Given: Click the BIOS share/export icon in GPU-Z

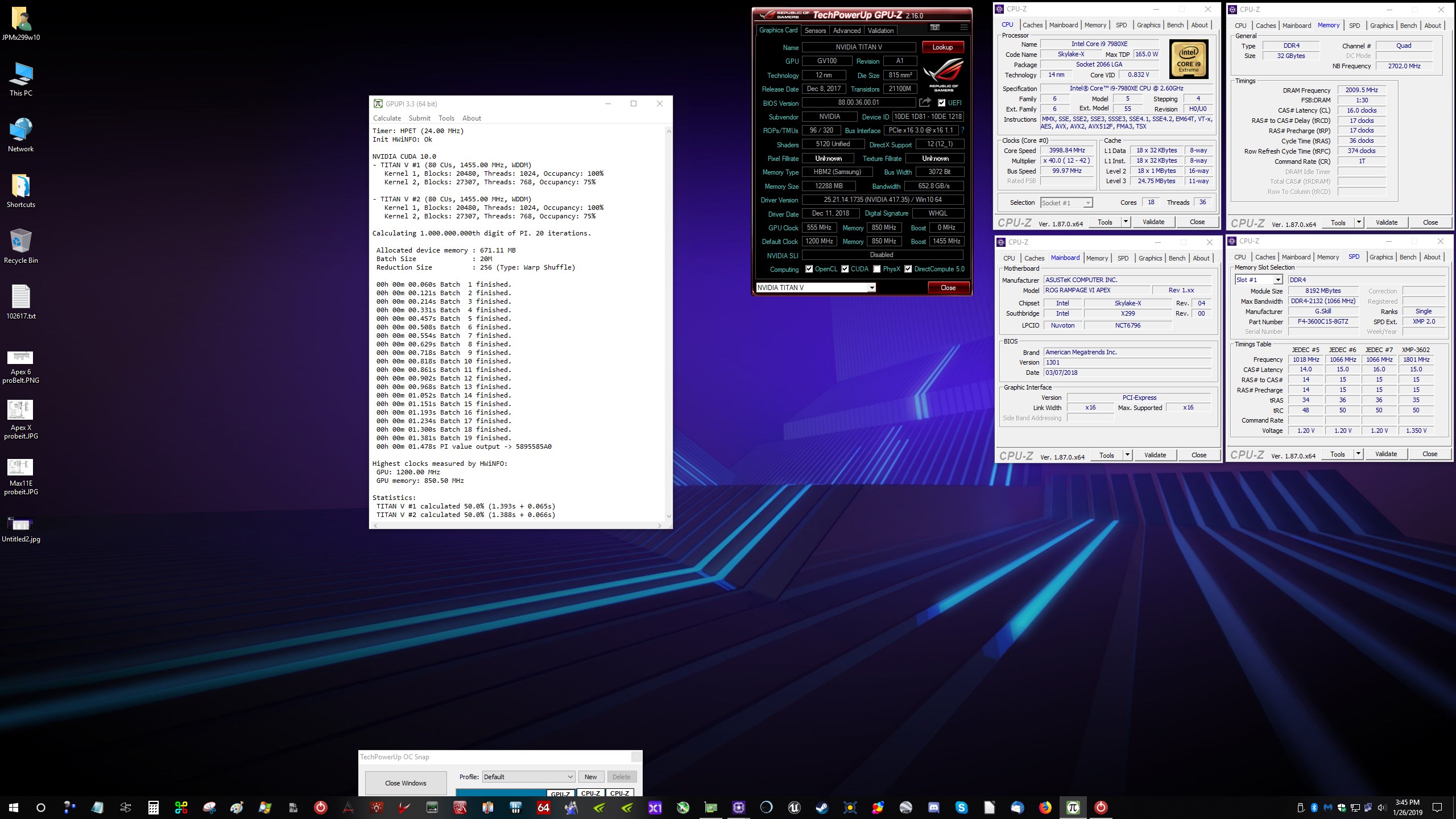Looking at the screenshot, I should click(x=925, y=102).
